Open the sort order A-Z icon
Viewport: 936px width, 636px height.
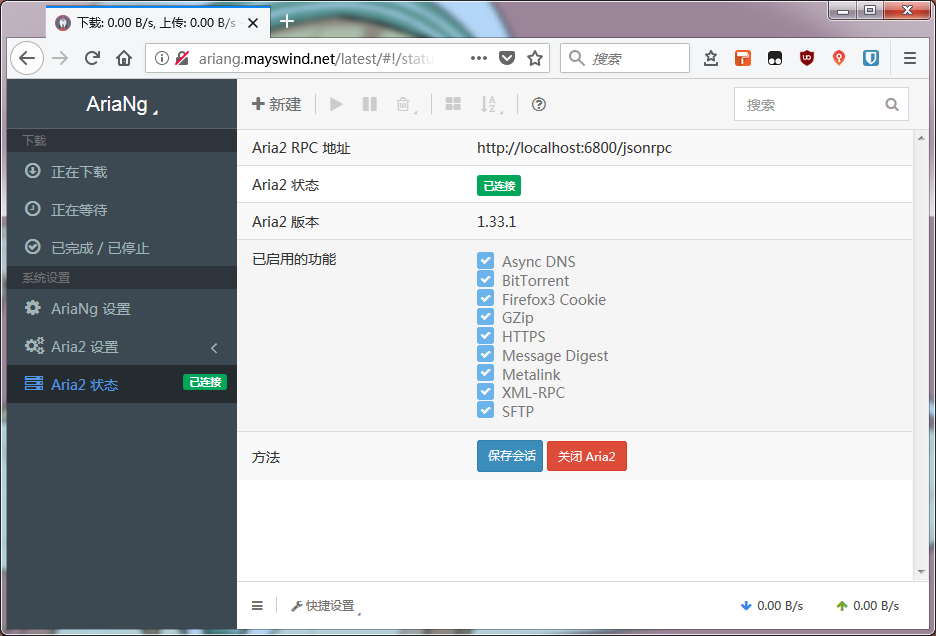(491, 105)
